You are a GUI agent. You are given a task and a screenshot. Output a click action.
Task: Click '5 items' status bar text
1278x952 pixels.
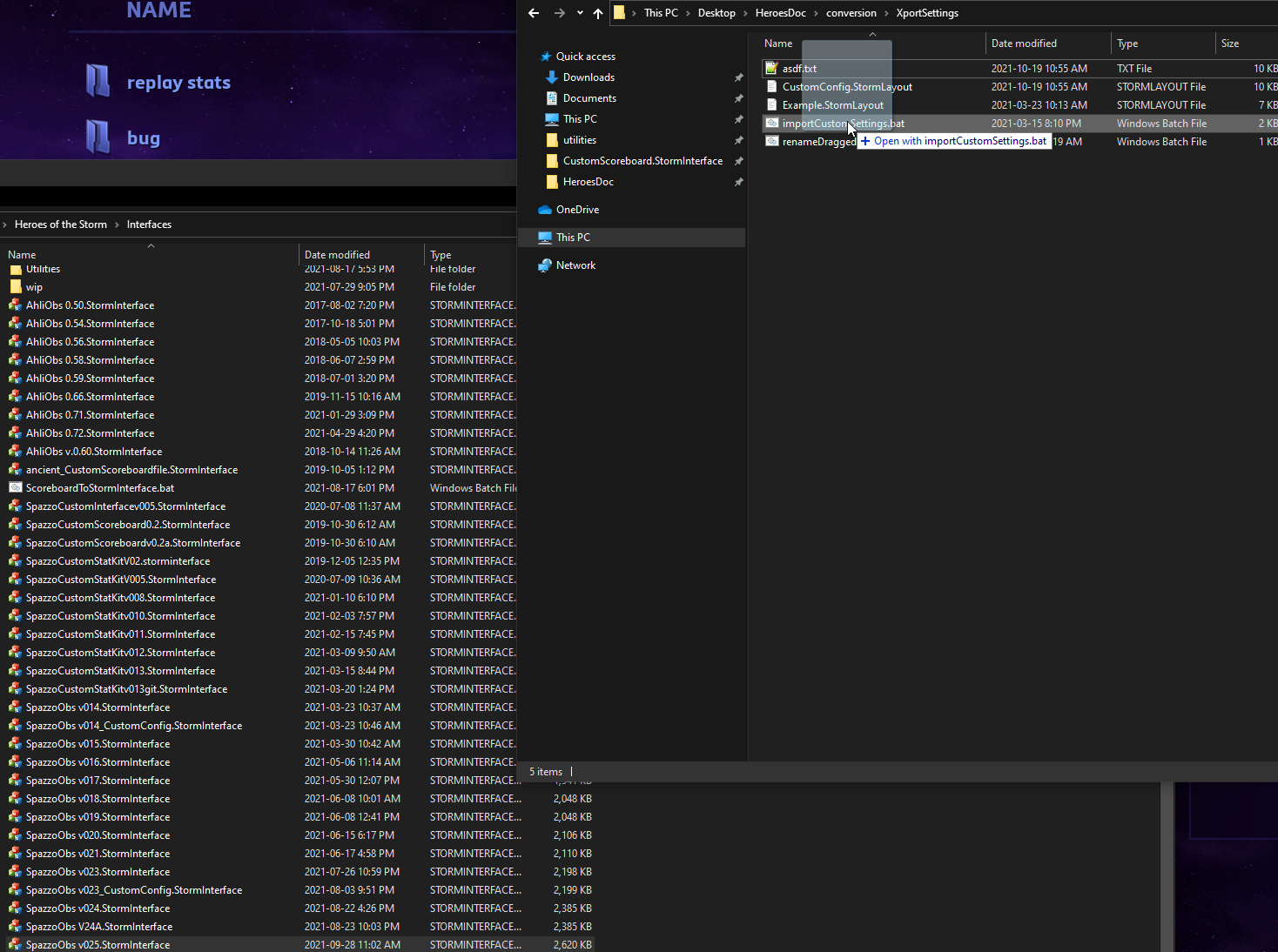pyautogui.click(x=546, y=772)
